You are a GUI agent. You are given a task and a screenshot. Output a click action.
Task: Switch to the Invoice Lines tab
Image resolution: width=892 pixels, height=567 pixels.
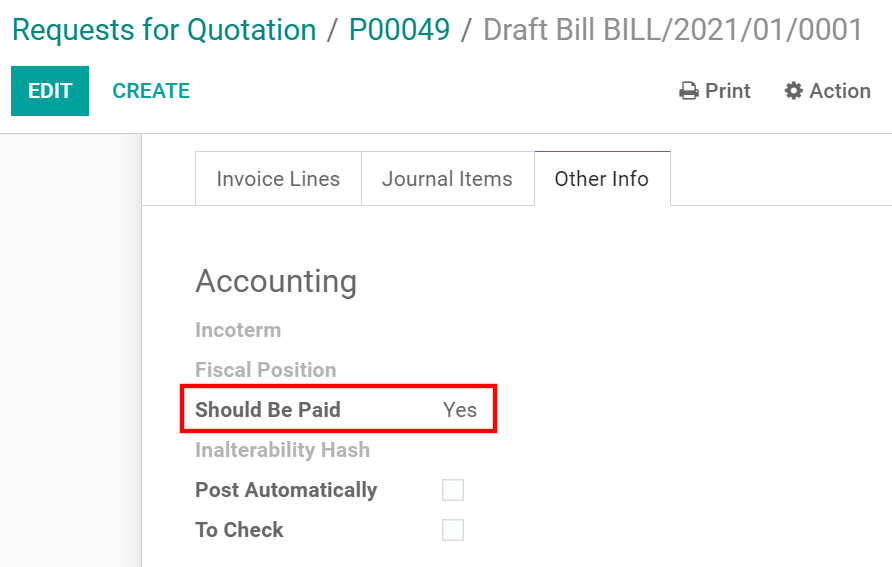tap(278, 179)
